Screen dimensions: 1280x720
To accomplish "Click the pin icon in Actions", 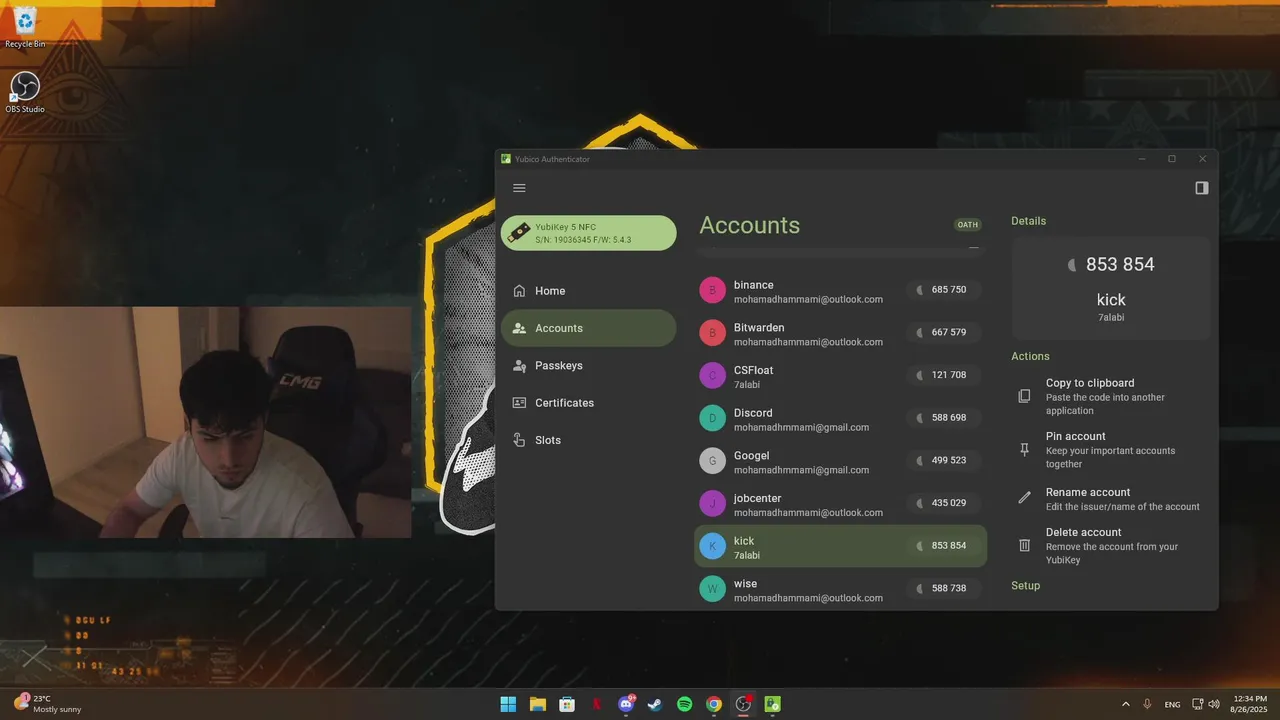I will coord(1024,450).
